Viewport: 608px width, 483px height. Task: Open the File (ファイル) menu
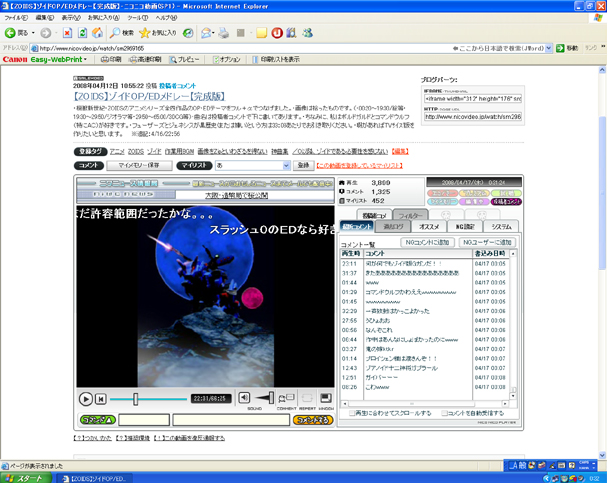pyautogui.click(x=16, y=18)
